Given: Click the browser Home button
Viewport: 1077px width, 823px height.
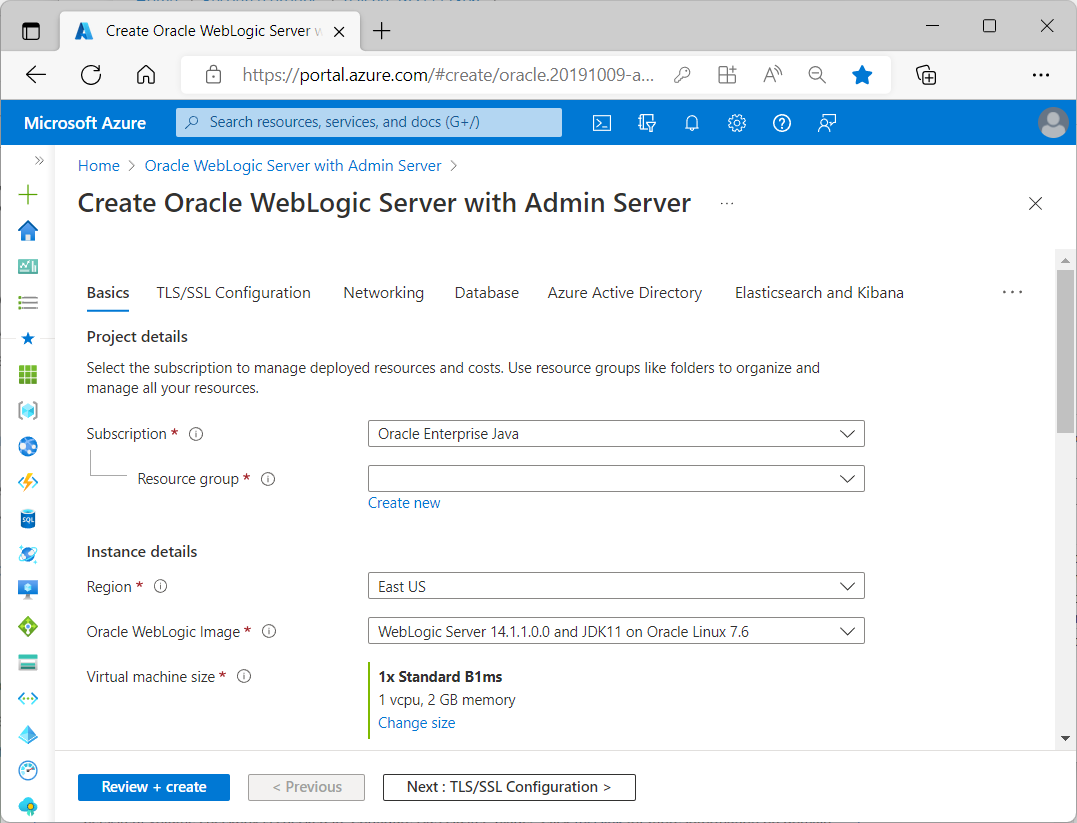Looking at the screenshot, I should point(146,74).
